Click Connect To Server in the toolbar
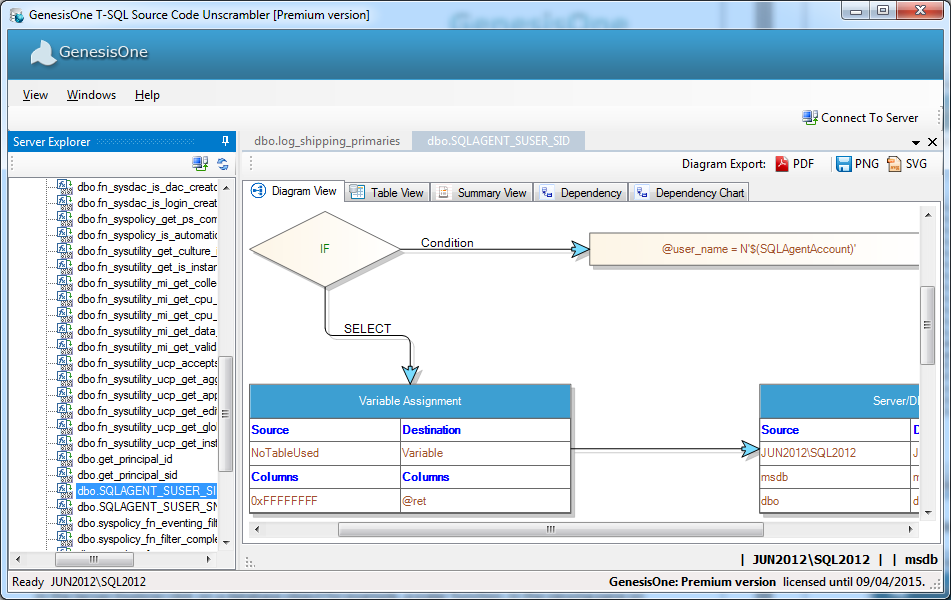This screenshot has width=951, height=600. (860, 118)
